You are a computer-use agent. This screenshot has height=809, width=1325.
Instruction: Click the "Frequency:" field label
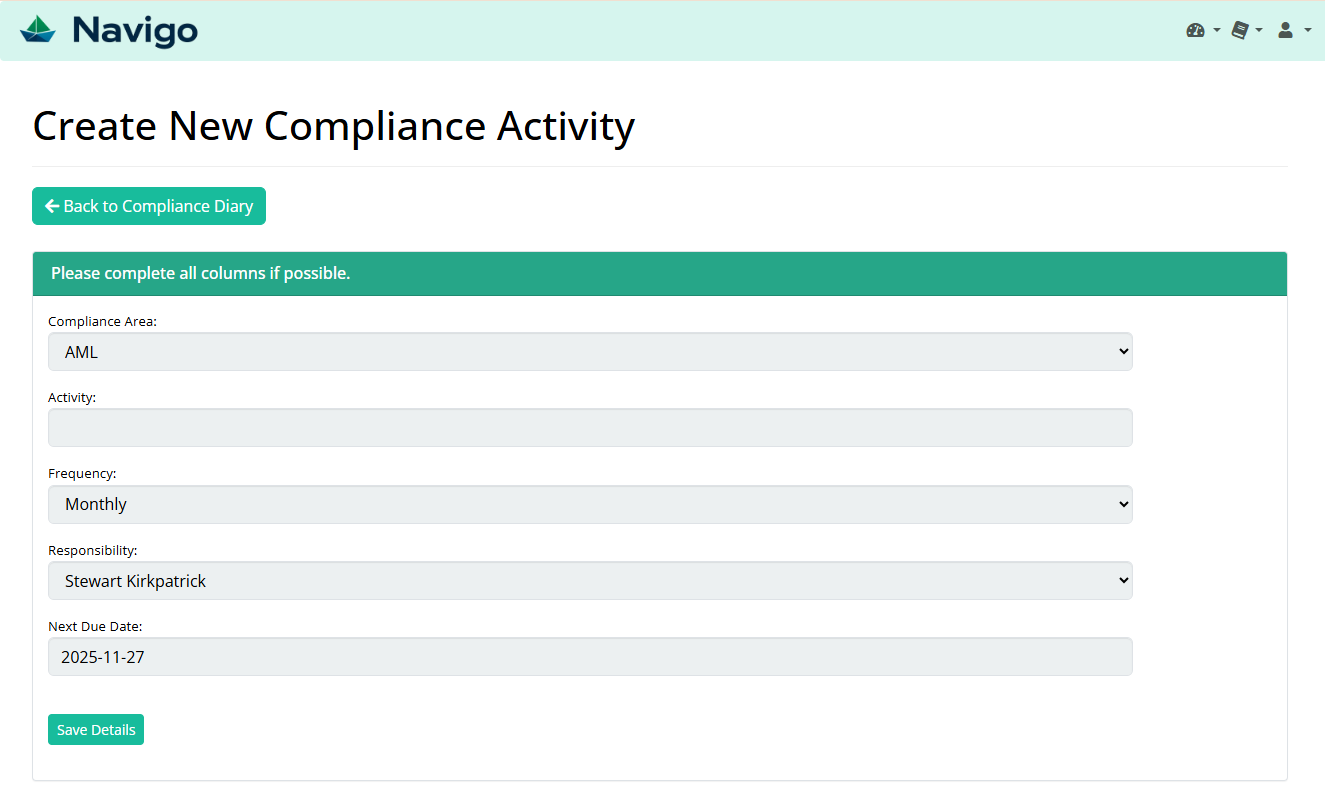click(x=82, y=474)
